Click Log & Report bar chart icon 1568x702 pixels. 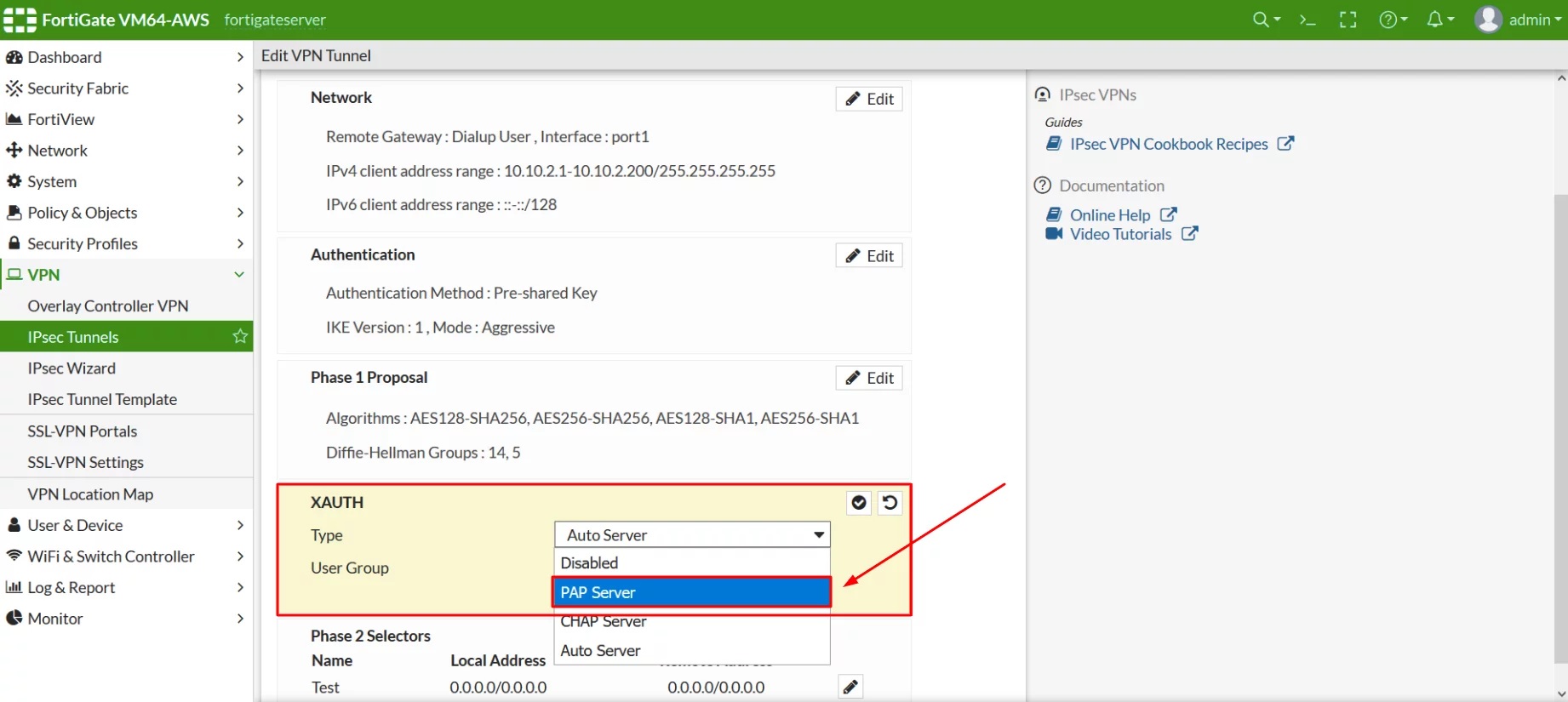coord(14,587)
